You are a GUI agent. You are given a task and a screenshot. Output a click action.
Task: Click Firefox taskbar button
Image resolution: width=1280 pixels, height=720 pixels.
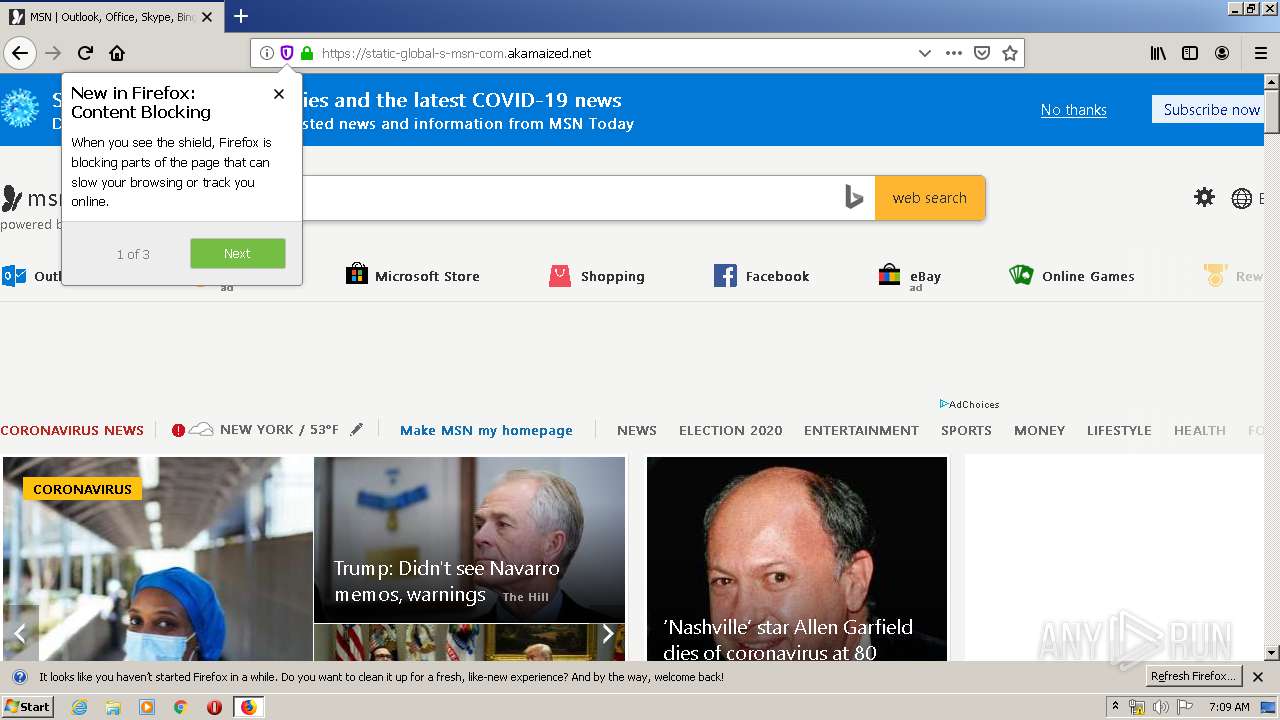pyautogui.click(x=248, y=707)
